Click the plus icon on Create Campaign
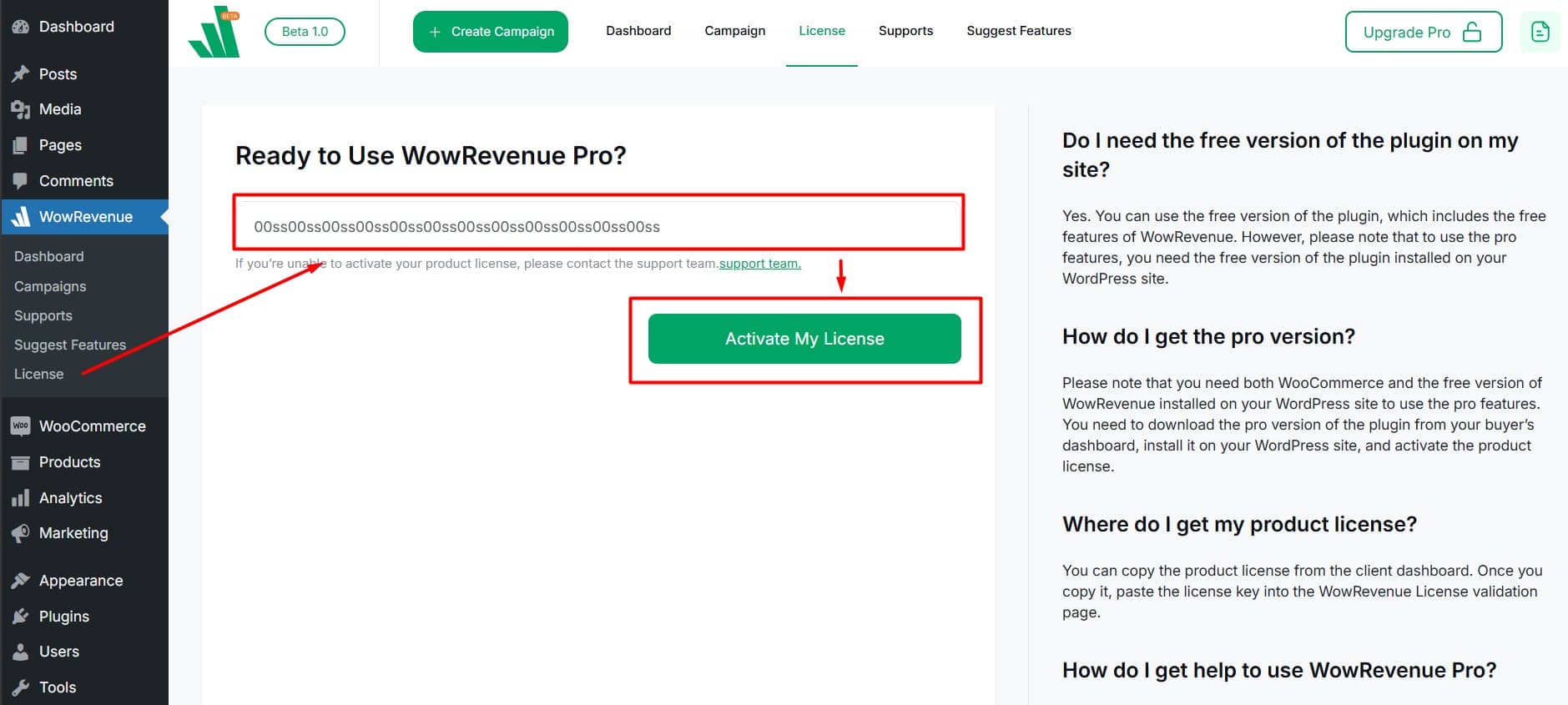Viewport: 1568px width, 705px height. 435,32
